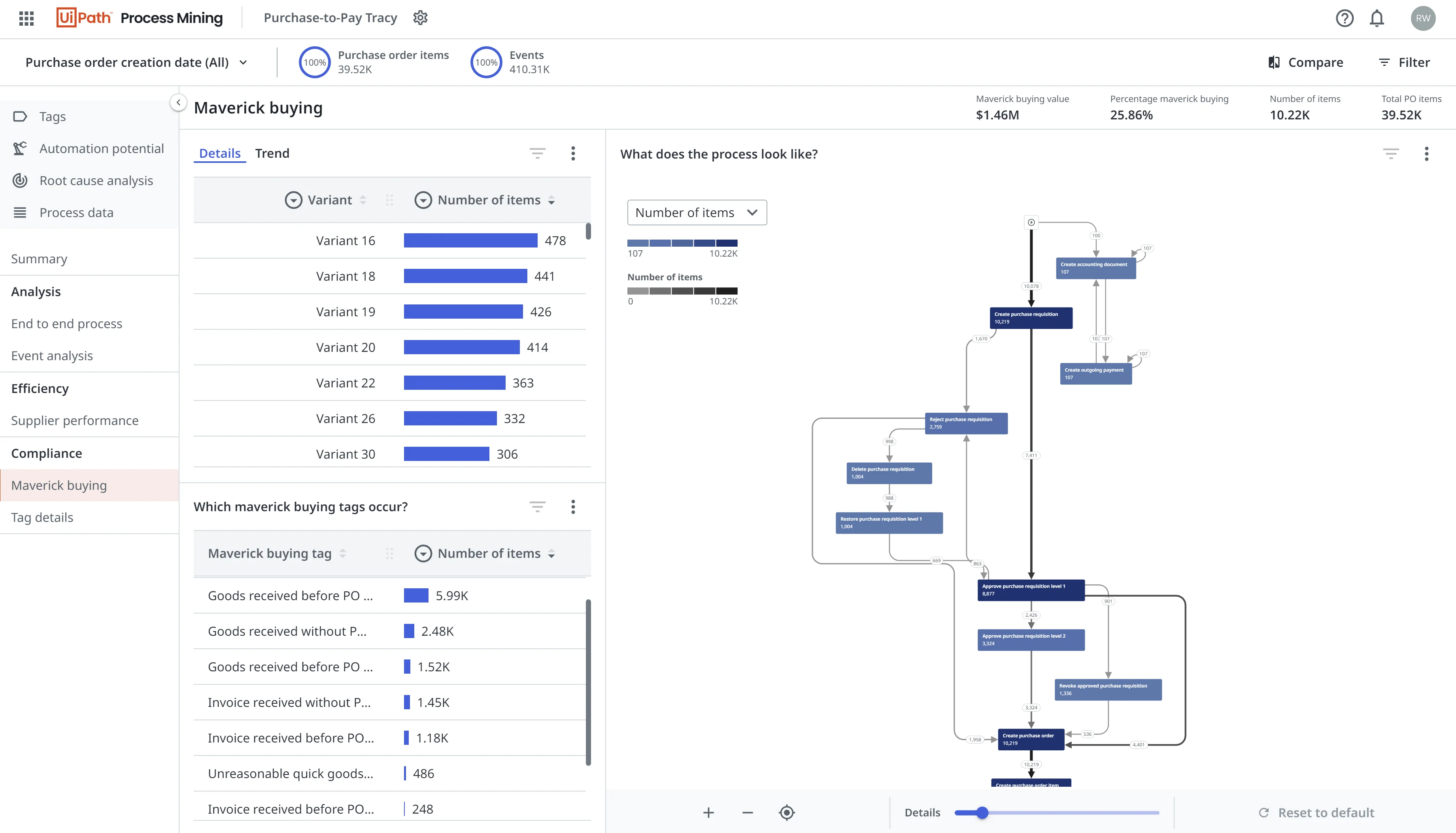Open Tag details in the sidebar menu
This screenshot has width=1456, height=833.
point(42,517)
